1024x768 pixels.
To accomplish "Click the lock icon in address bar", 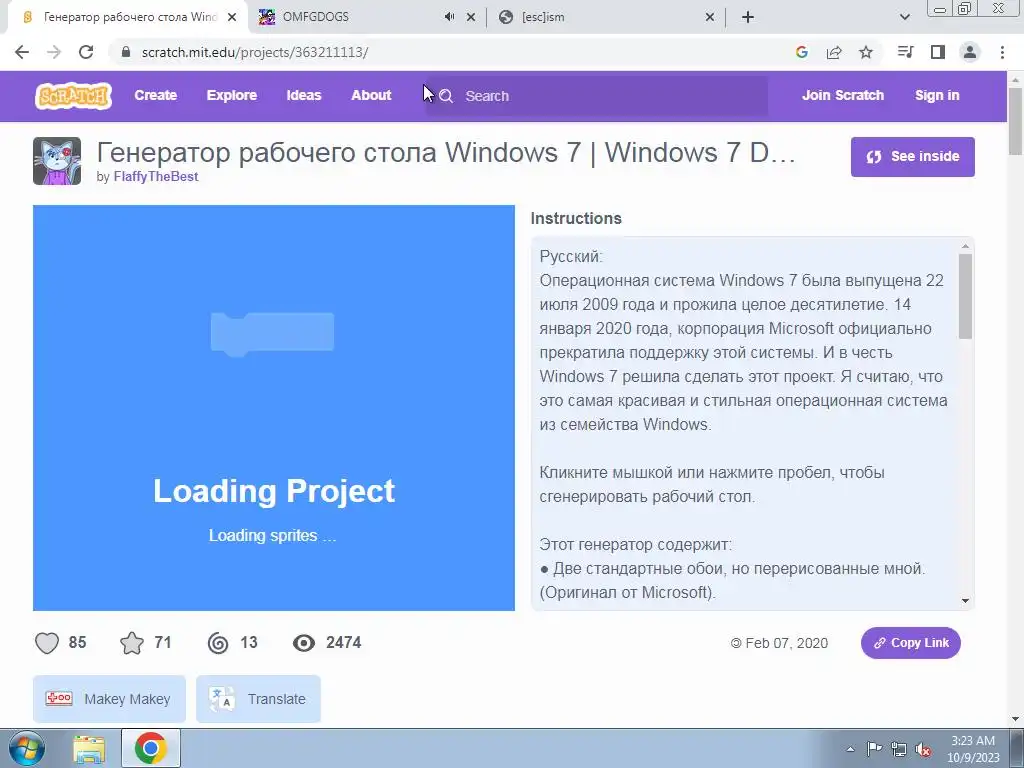I will click(126, 52).
